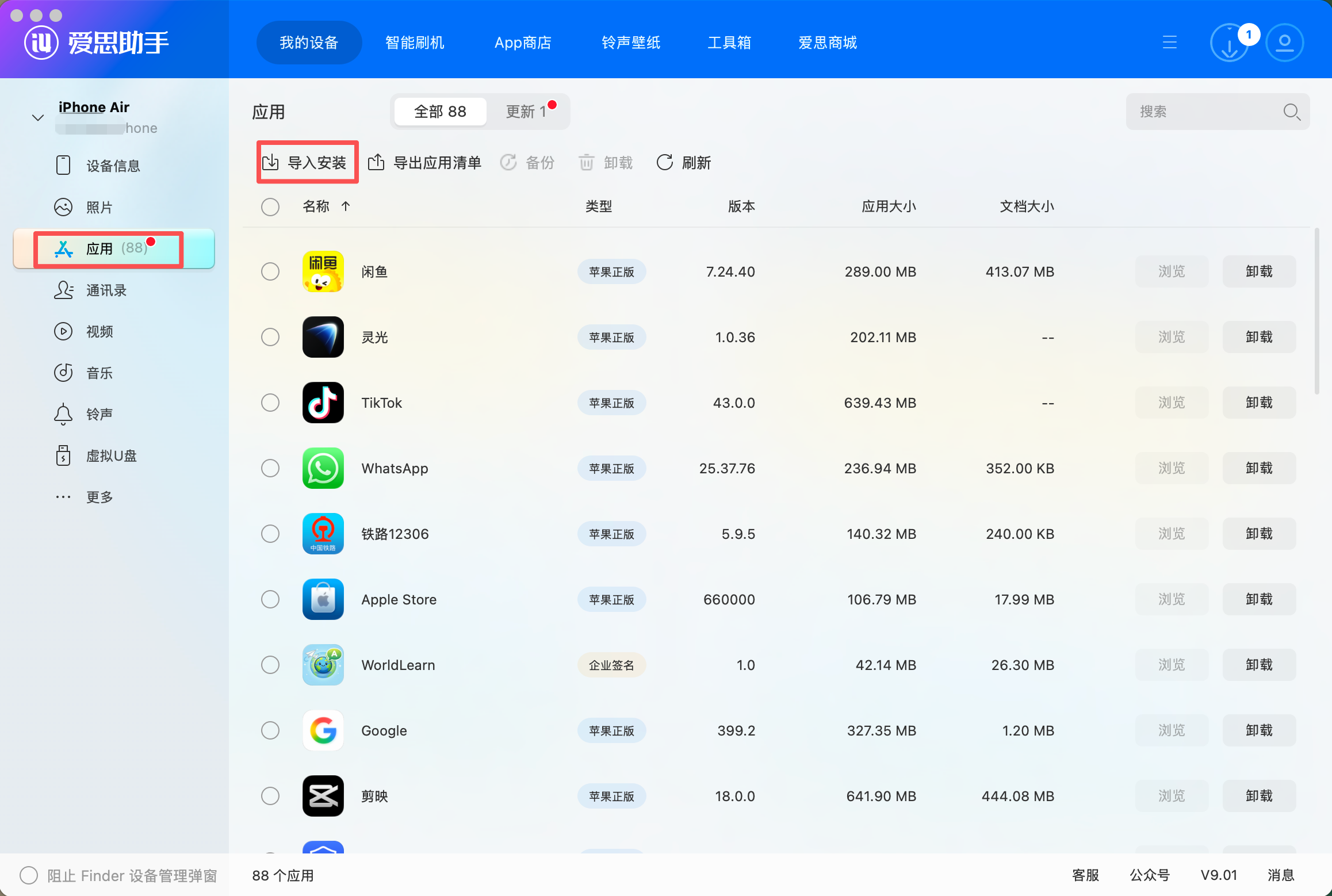Click Import Install (导入安装) button
Screen dimensions: 1332x896
(307, 163)
